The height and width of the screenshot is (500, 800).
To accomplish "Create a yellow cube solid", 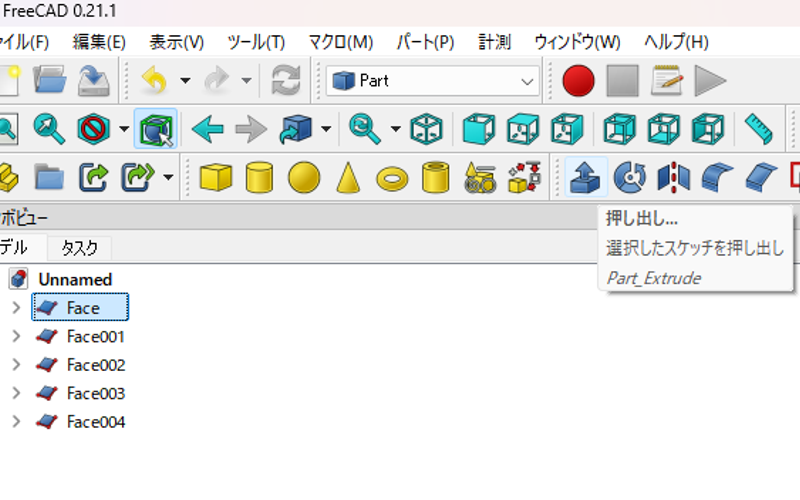I will click(x=215, y=177).
